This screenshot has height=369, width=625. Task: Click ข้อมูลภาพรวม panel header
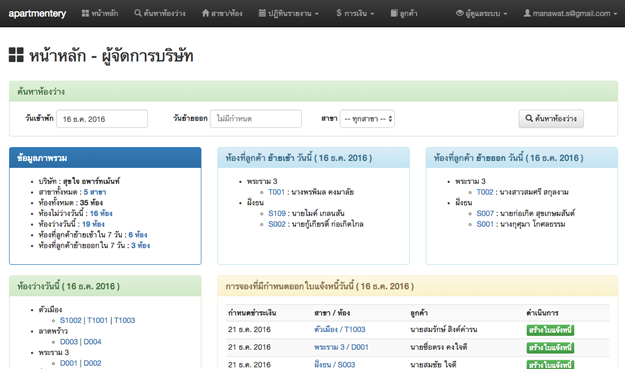105,158
